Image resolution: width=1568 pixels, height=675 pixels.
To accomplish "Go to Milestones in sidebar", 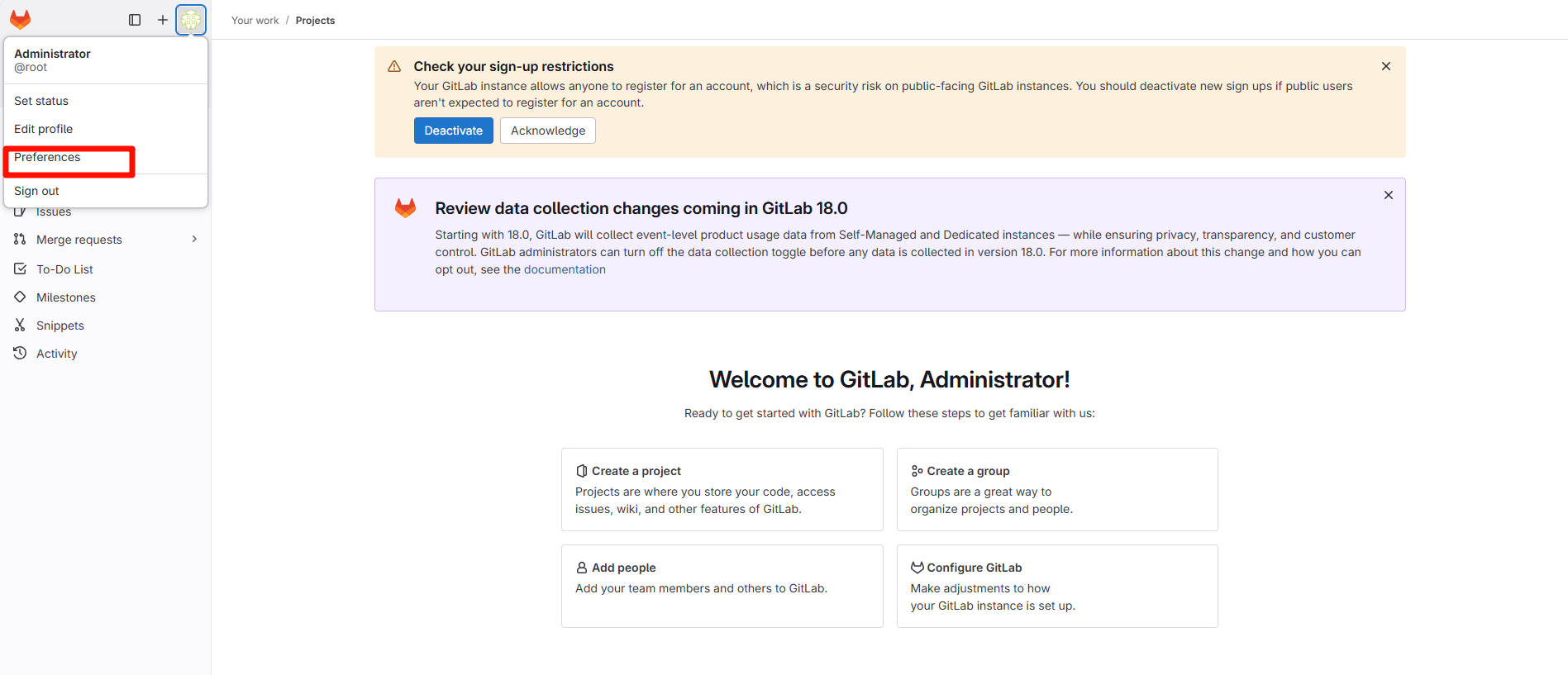I will pos(106,297).
